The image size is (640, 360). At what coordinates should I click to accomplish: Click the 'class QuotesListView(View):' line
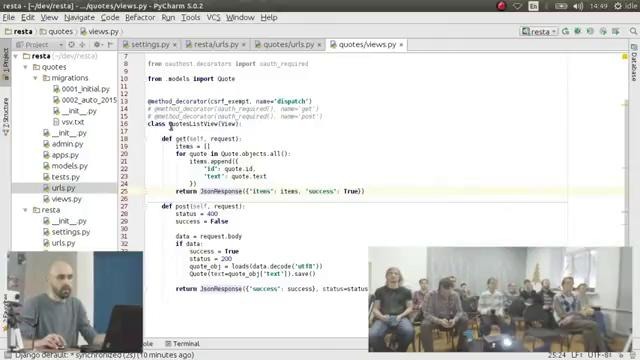pyautogui.click(x=195, y=124)
